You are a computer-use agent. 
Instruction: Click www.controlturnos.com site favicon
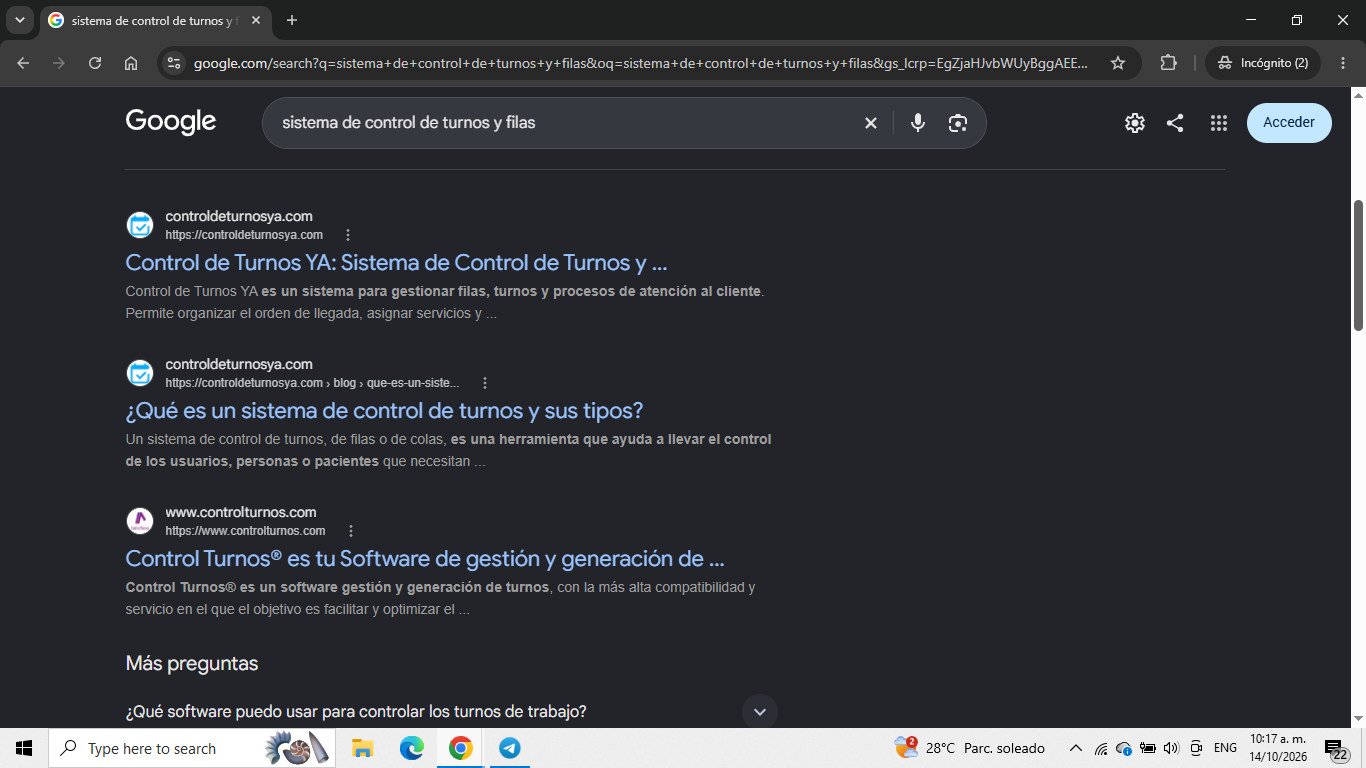click(x=139, y=521)
